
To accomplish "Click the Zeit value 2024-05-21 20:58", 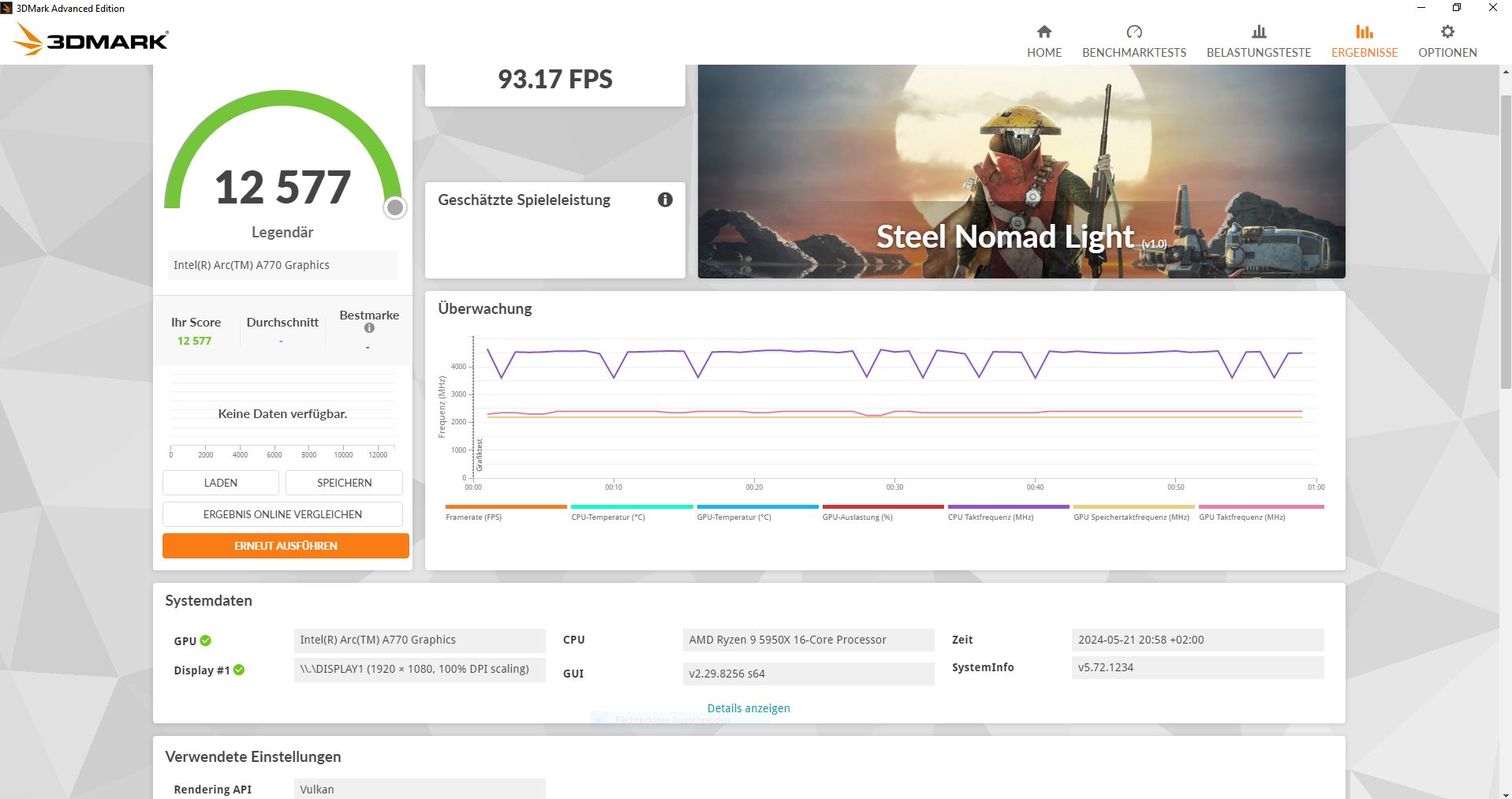I will click(x=1197, y=640).
